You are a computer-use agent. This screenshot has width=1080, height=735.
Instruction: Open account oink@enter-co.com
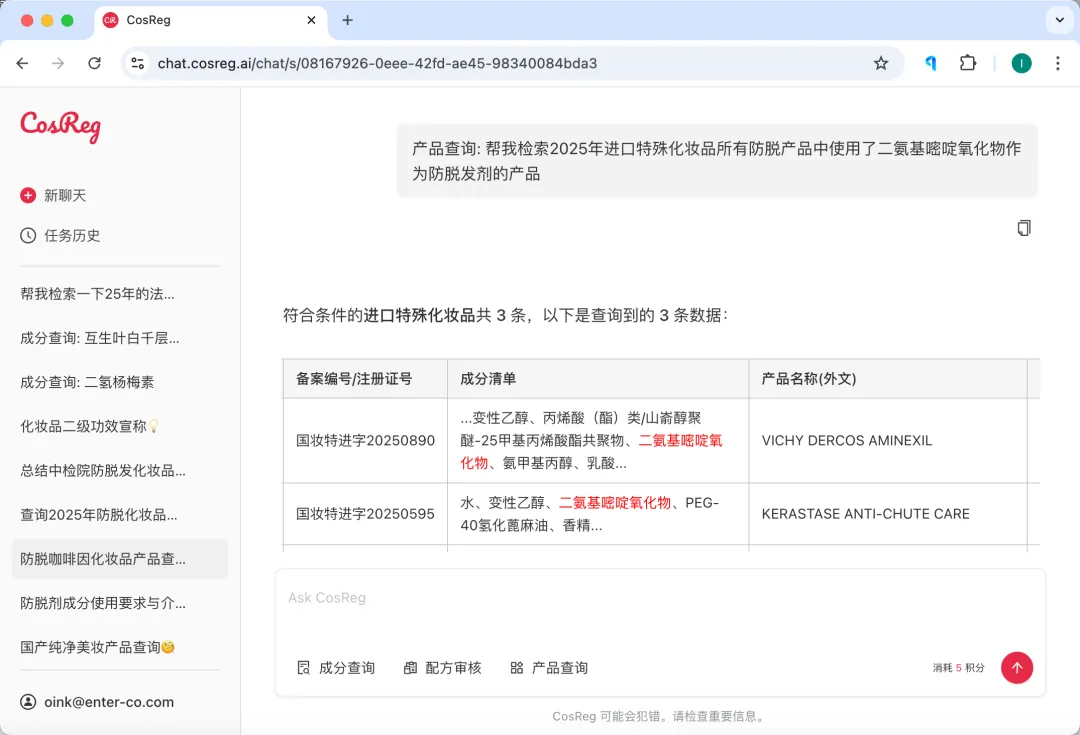tap(97, 702)
